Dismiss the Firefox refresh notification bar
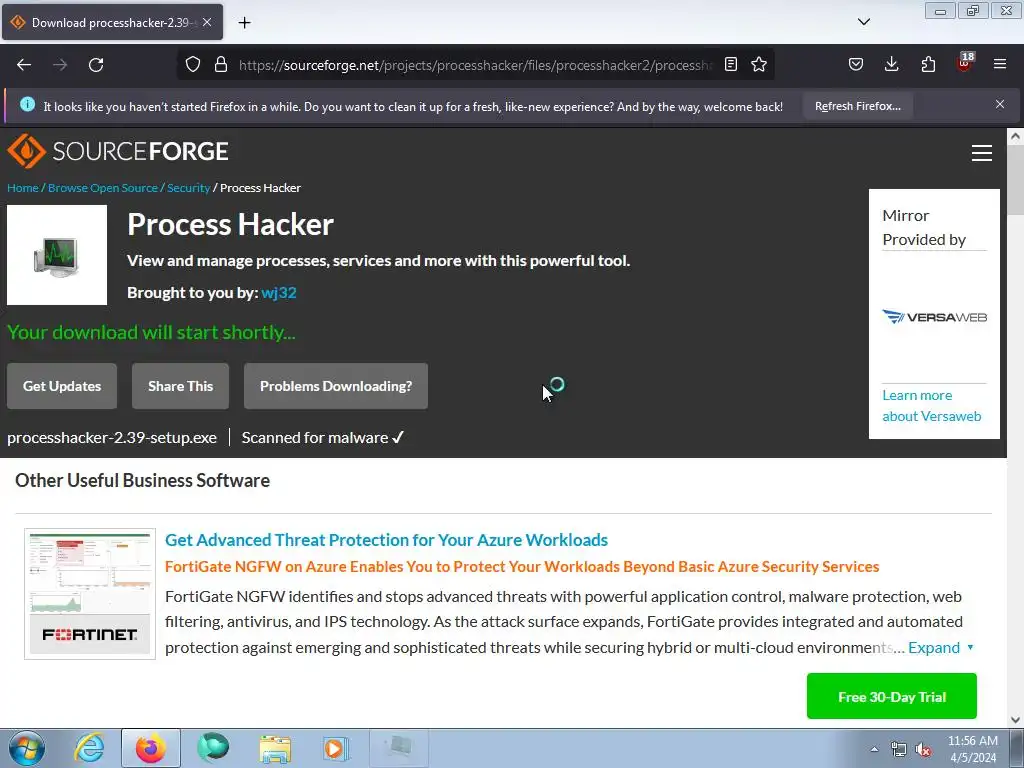This screenshot has width=1024, height=768. point(1000,104)
